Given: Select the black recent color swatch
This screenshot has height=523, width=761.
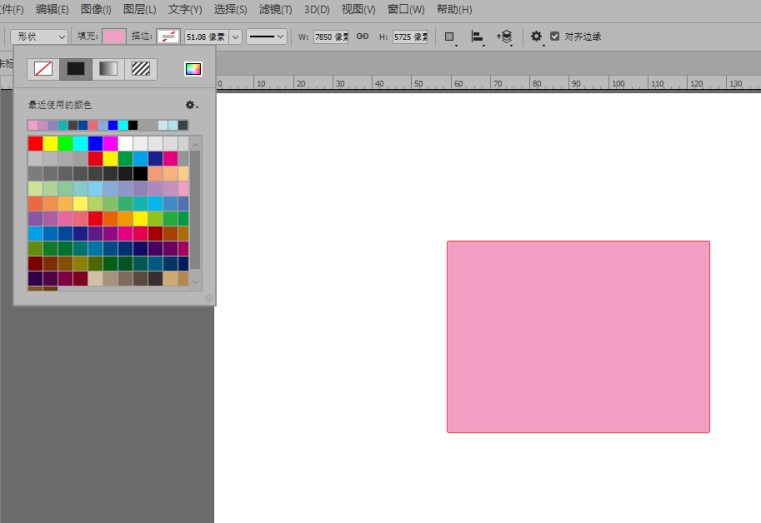Looking at the screenshot, I should click(x=133, y=125).
